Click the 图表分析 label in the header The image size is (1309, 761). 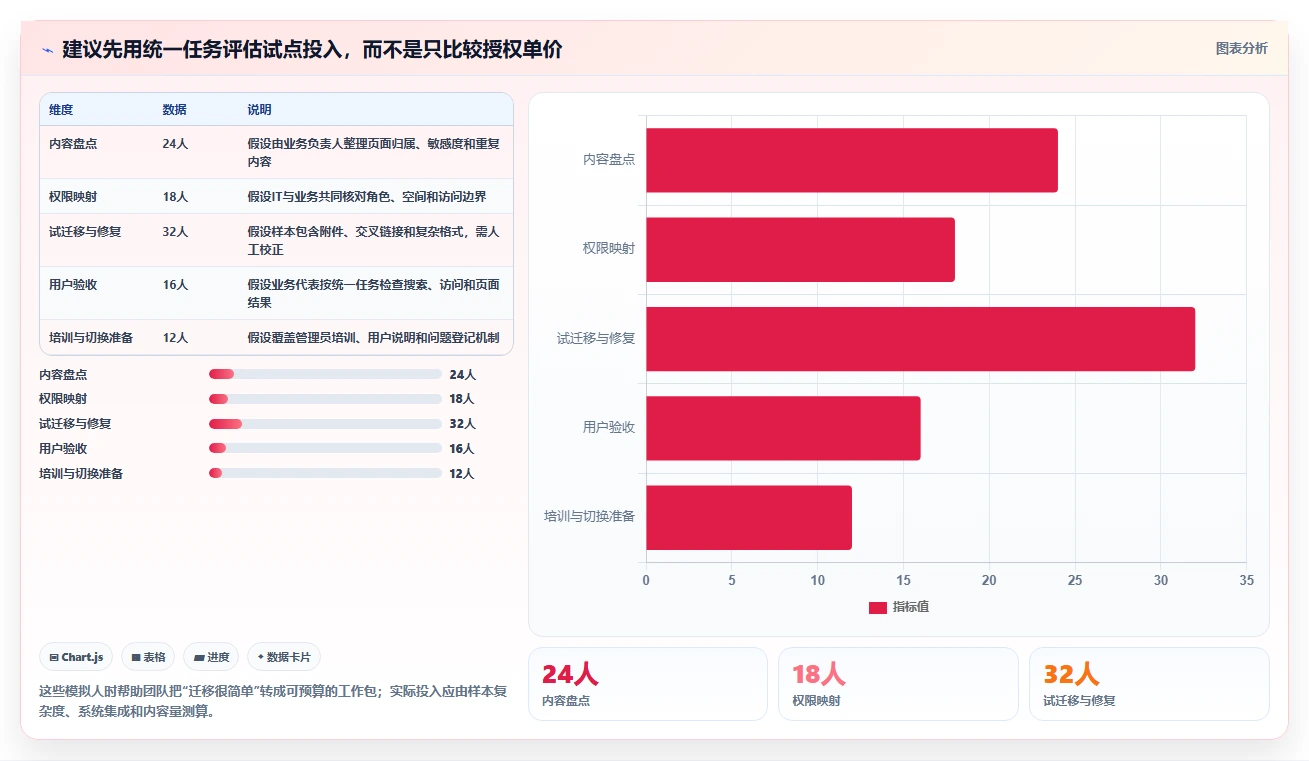click(x=1241, y=48)
